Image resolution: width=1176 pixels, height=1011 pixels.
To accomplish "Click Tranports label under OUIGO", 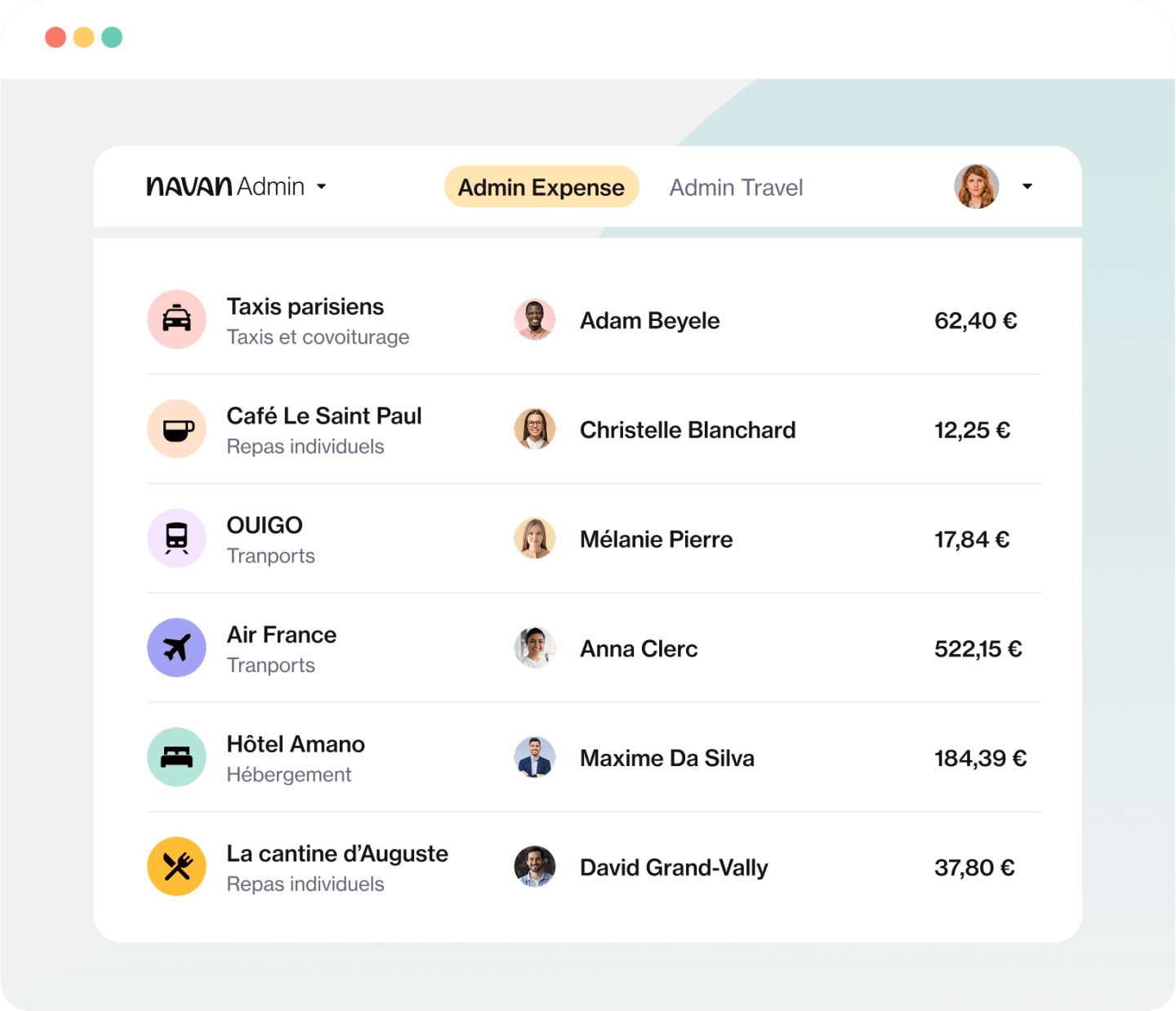I will click(x=271, y=556).
